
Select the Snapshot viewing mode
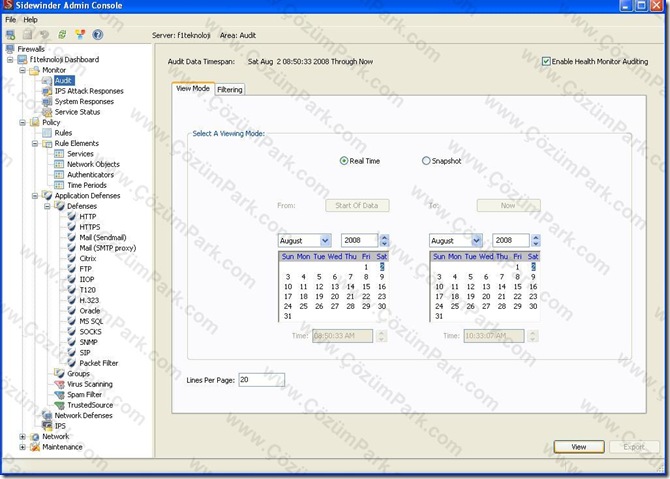pyautogui.click(x=426, y=161)
